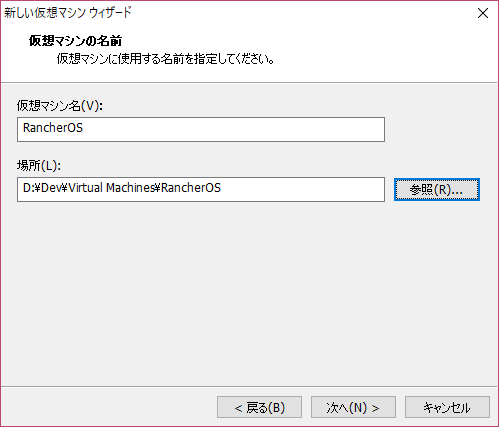Open the 参照(R)... browse dialog
This screenshot has height=427, width=499.
point(437,189)
